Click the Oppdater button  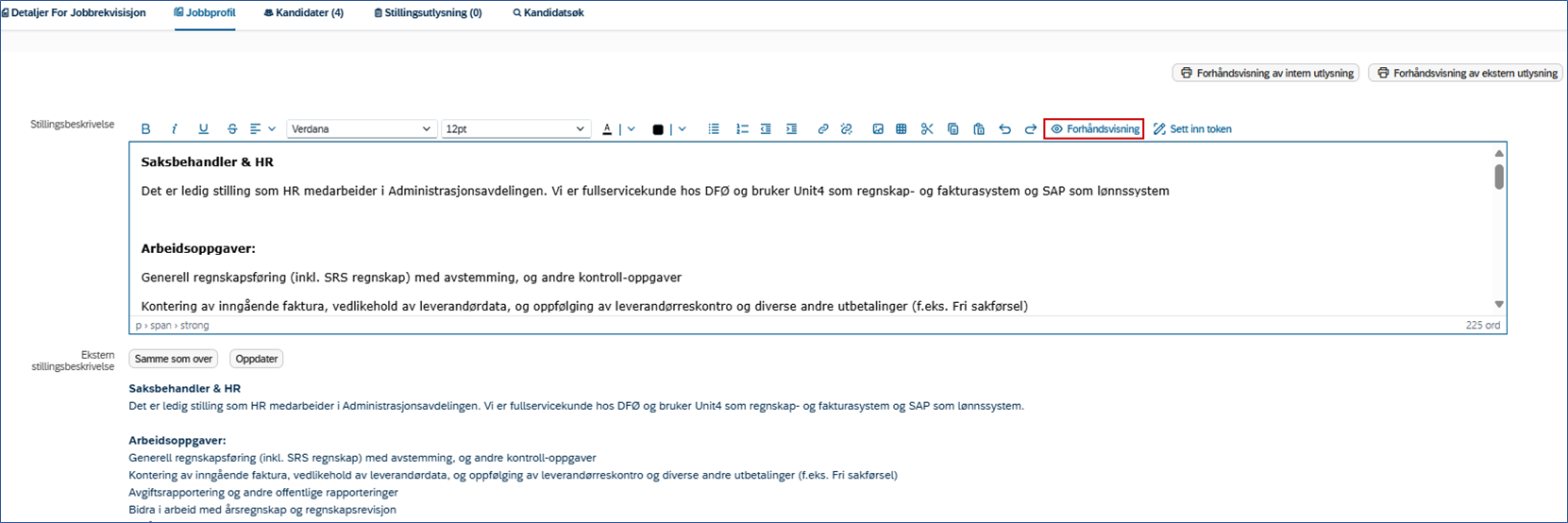click(x=257, y=359)
